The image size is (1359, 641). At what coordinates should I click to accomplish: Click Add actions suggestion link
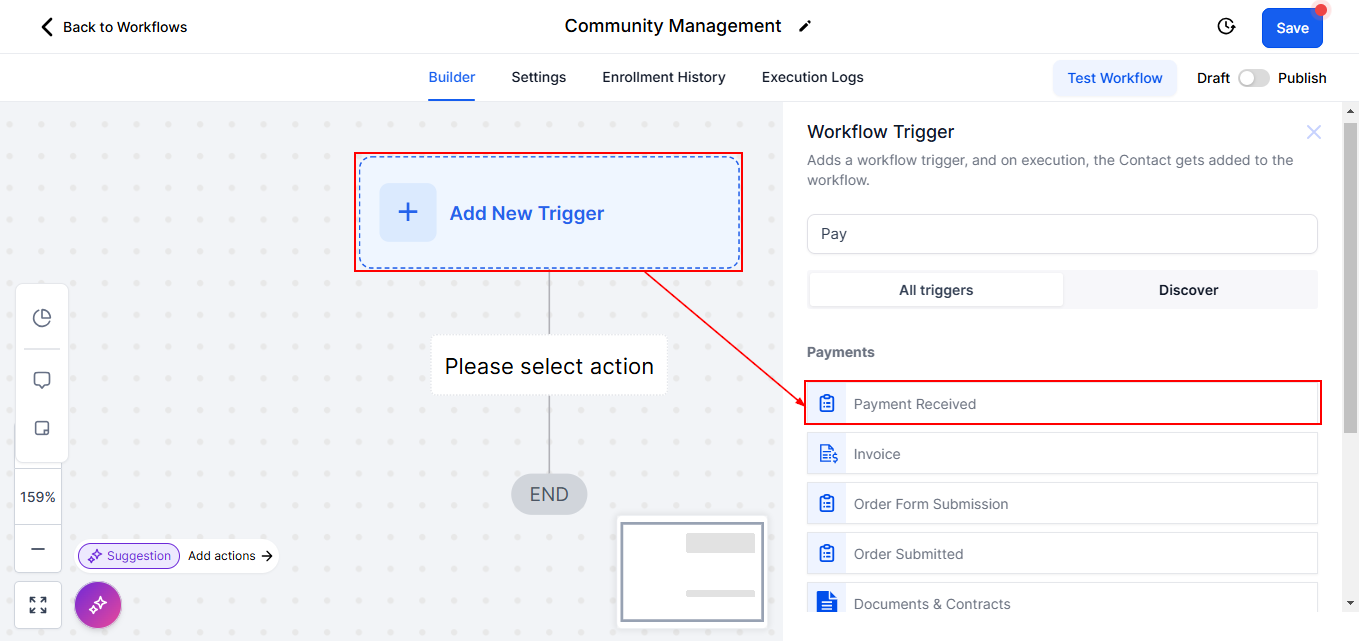coord(231,556)
